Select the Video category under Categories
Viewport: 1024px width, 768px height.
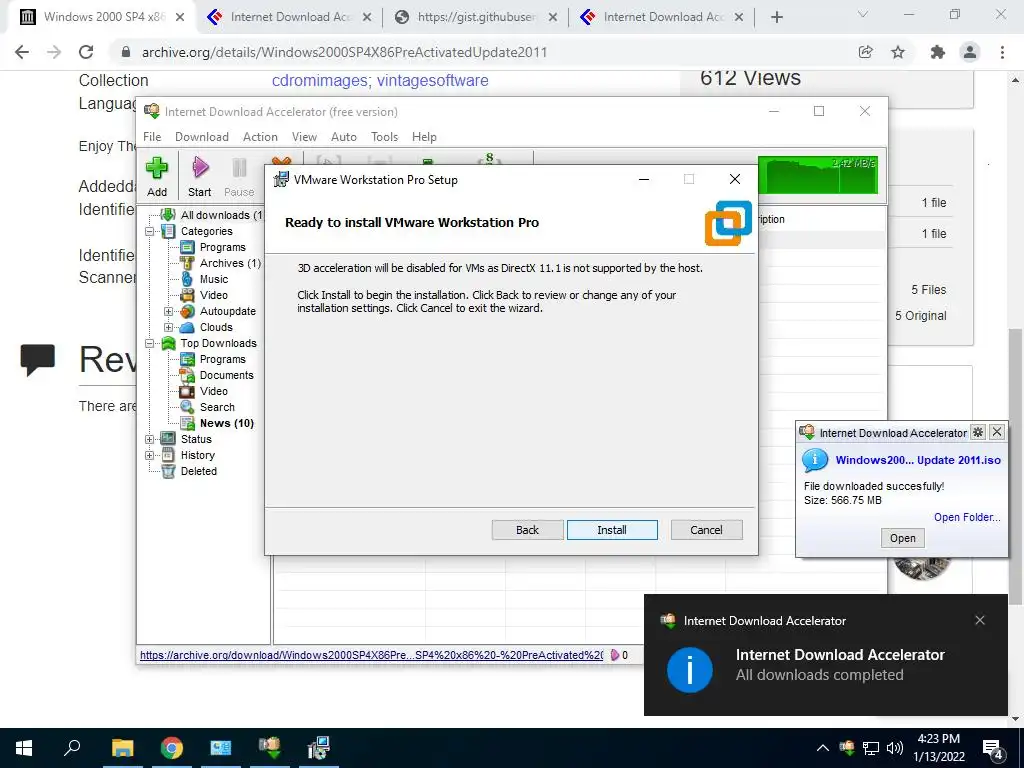click(214, 295)
